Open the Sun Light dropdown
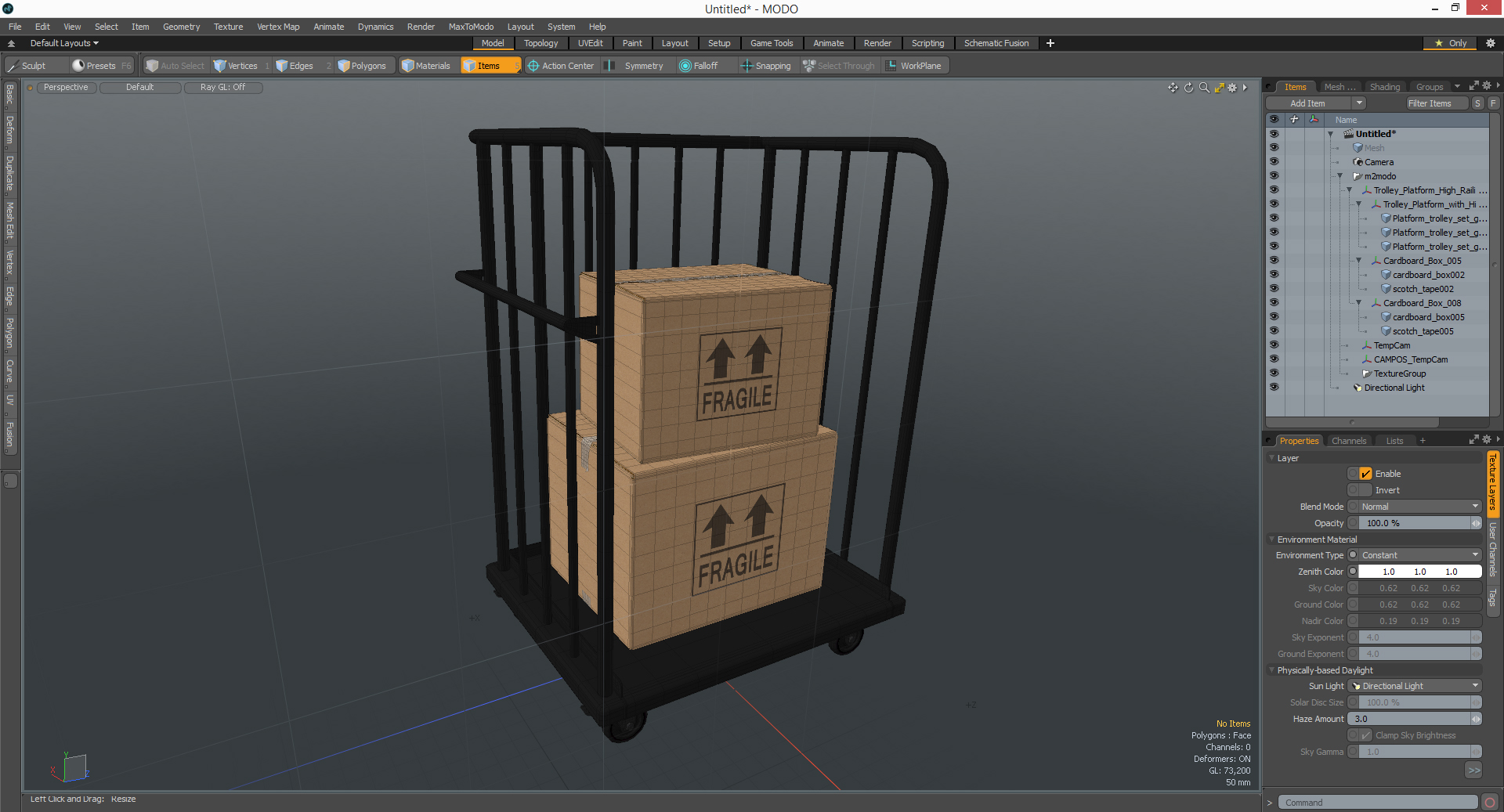 point(1415,686)
